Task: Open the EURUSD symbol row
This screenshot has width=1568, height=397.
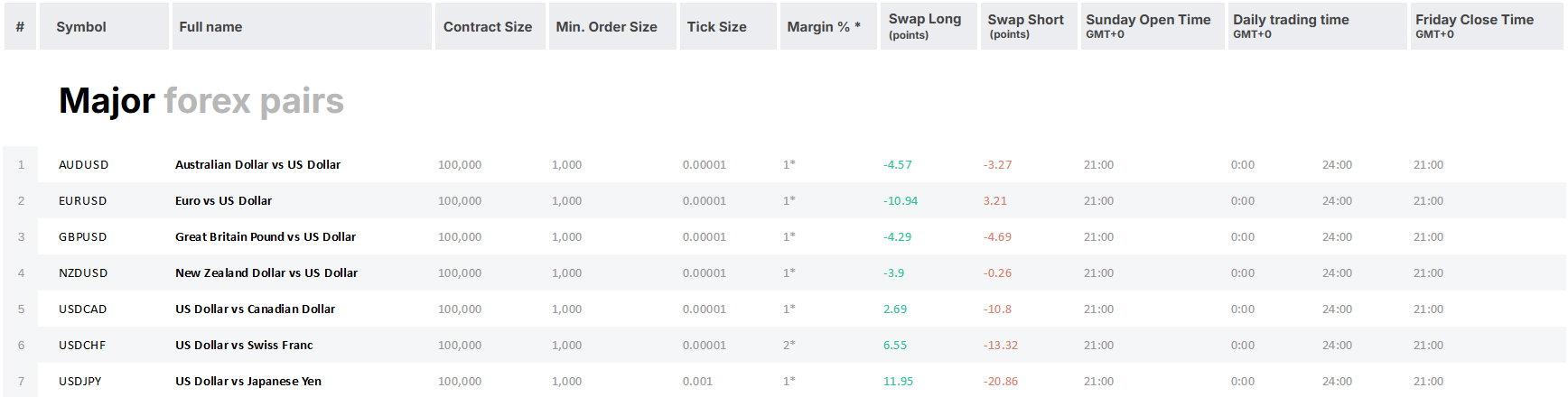Action: pyautogui.click(x=82, y=201)
